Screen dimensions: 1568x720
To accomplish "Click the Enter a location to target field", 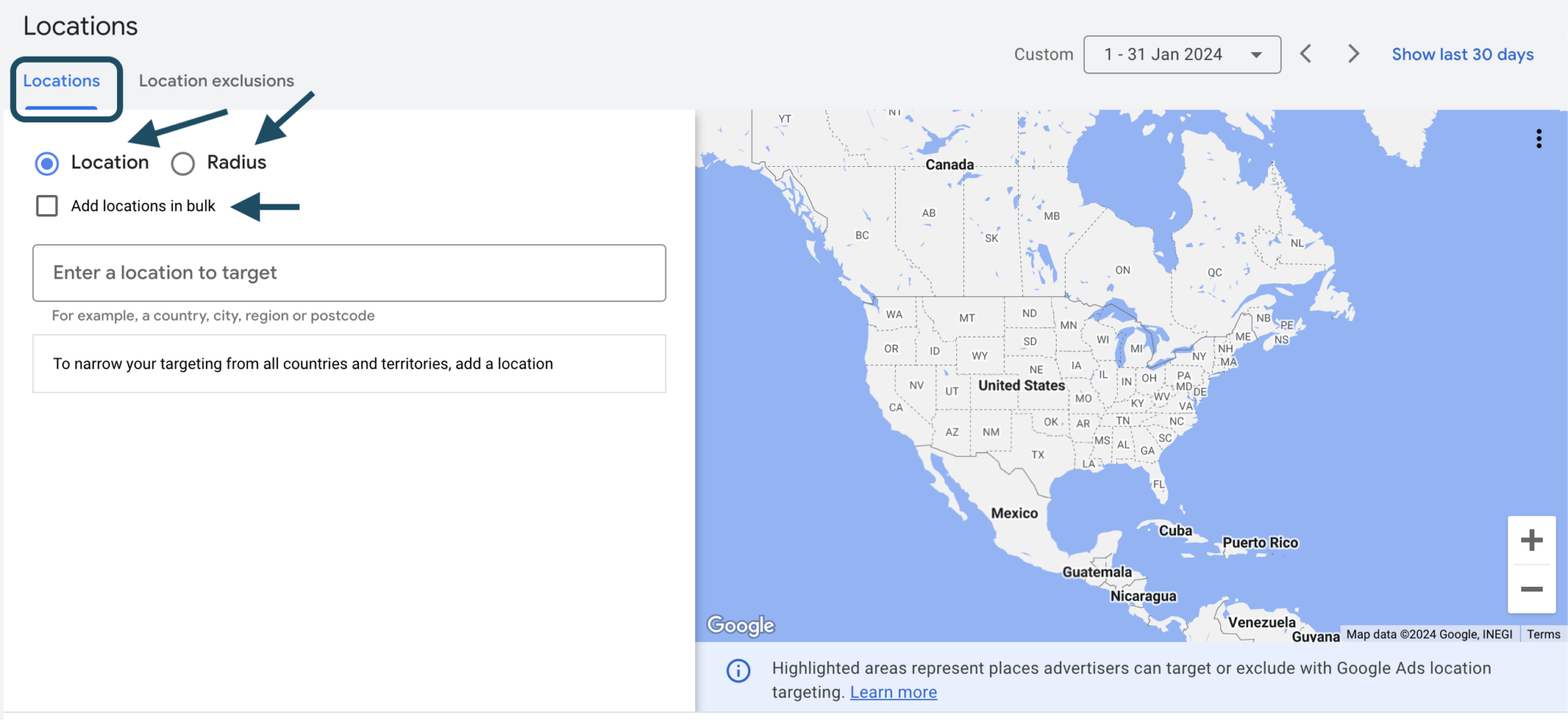I will pos(348,273).
